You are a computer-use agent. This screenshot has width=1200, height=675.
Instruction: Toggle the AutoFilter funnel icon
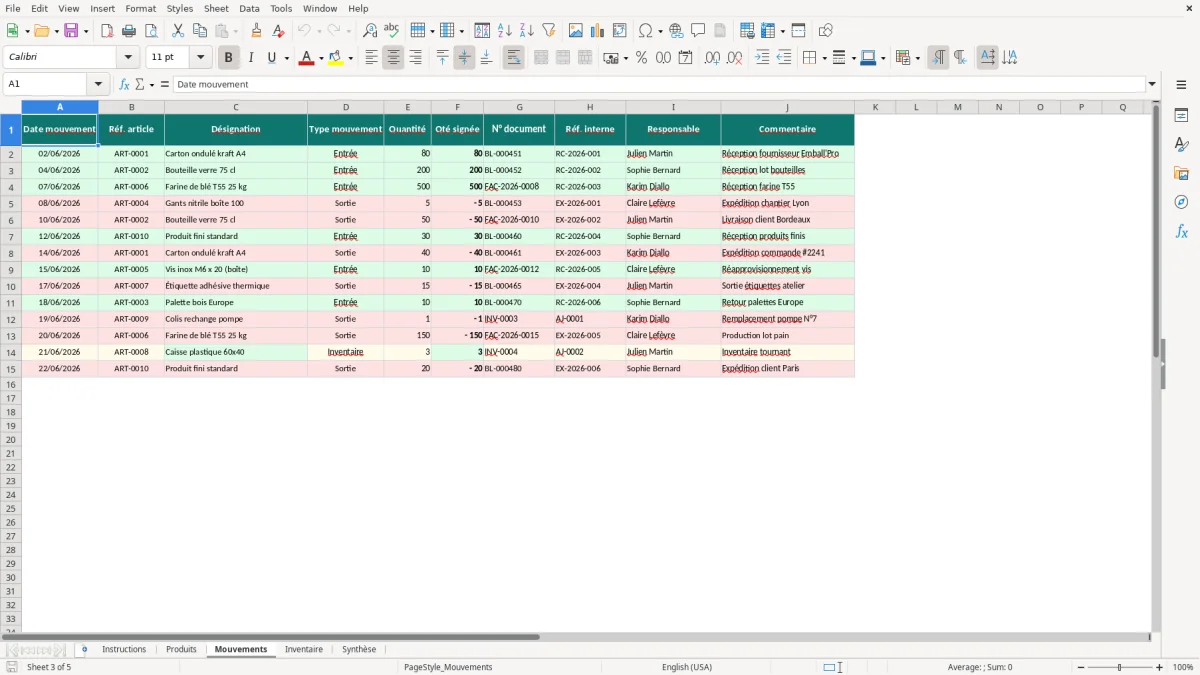click(549, 31)
